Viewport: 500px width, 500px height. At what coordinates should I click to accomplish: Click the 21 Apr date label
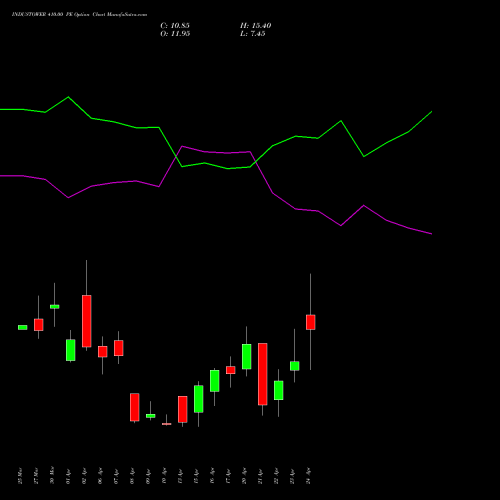pos(260,477)
